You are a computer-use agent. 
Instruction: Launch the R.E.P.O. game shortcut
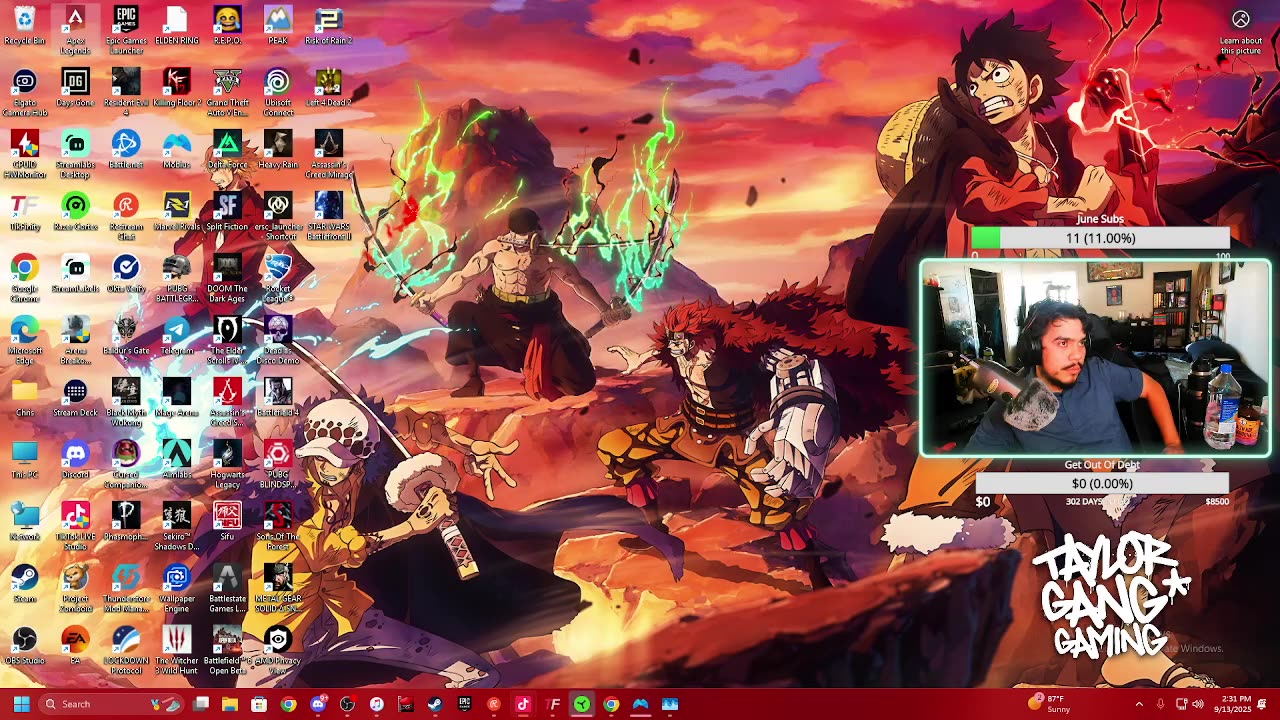pyautogui.click(x=227, y=27)
